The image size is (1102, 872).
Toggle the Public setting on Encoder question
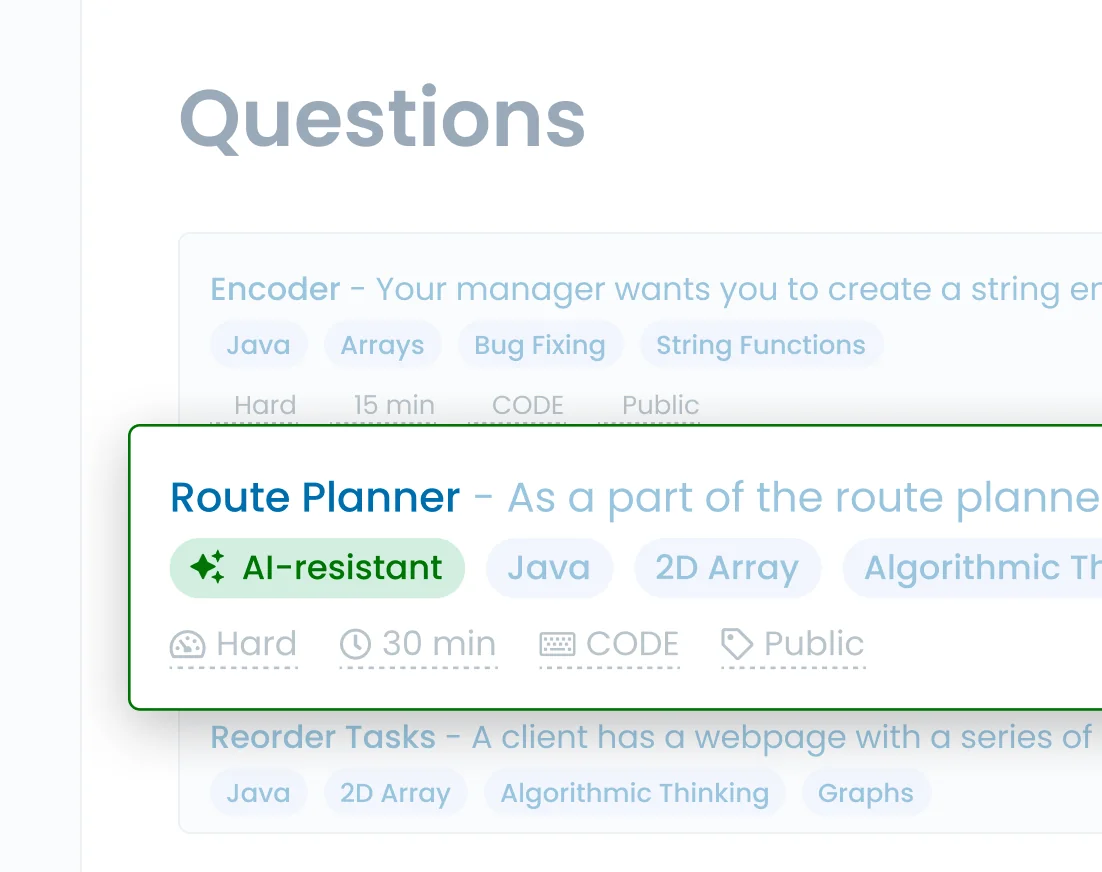660,405
